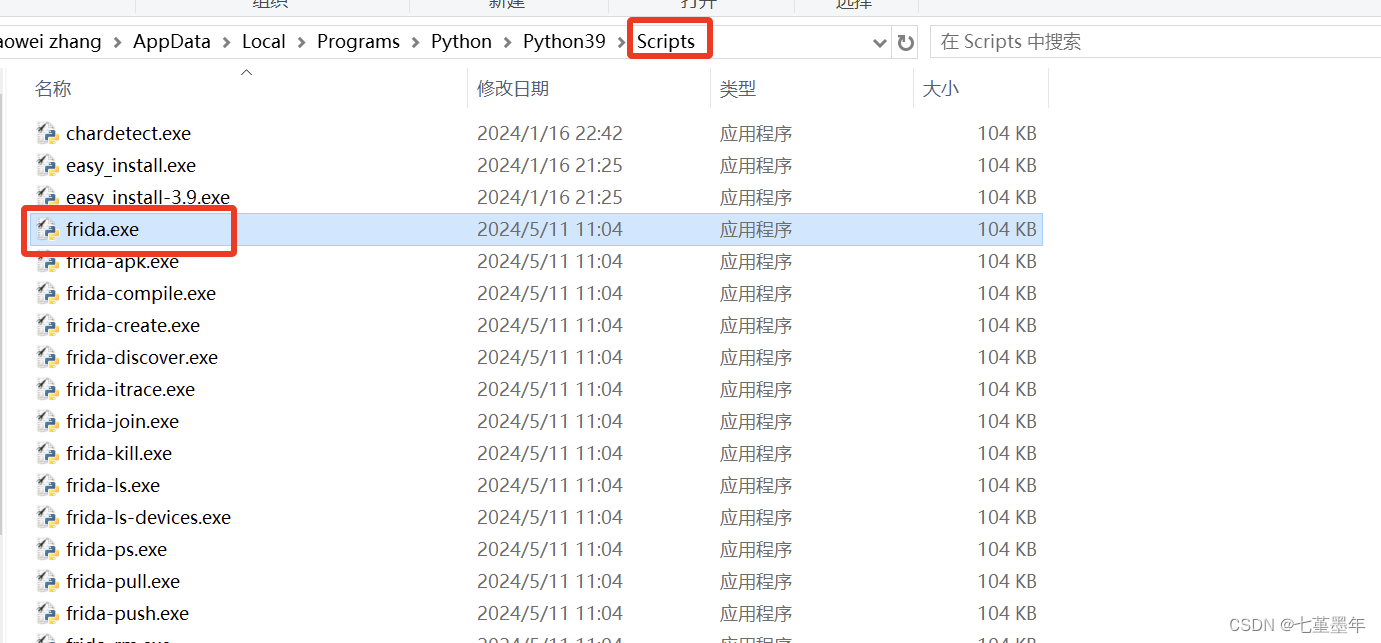
Task: Click the frida-itrace.exe file icon
Action: click(x=47, y=389)
